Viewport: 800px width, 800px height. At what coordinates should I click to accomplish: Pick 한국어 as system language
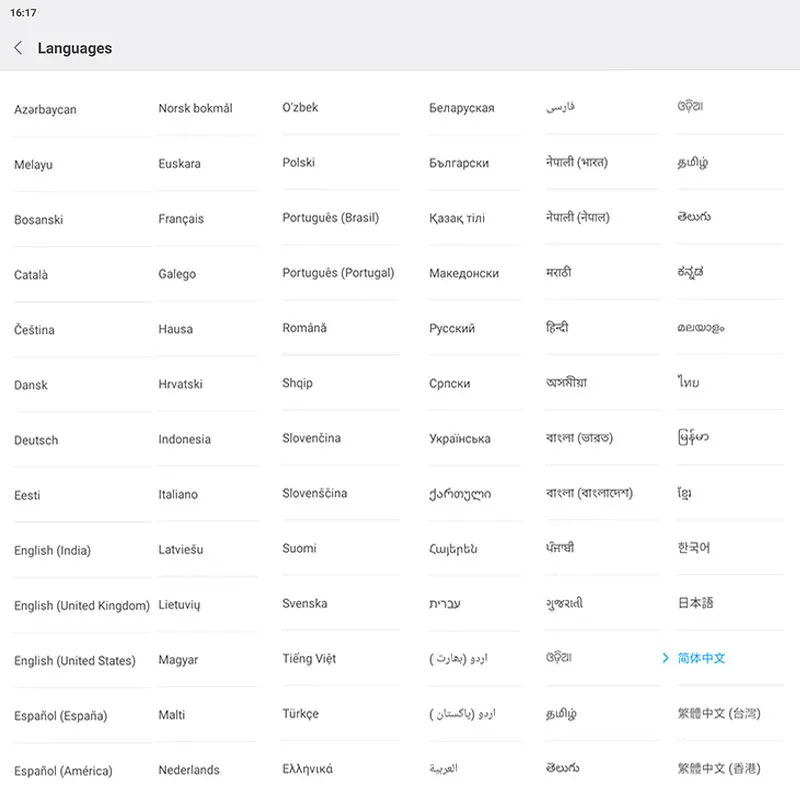[694, 549]
